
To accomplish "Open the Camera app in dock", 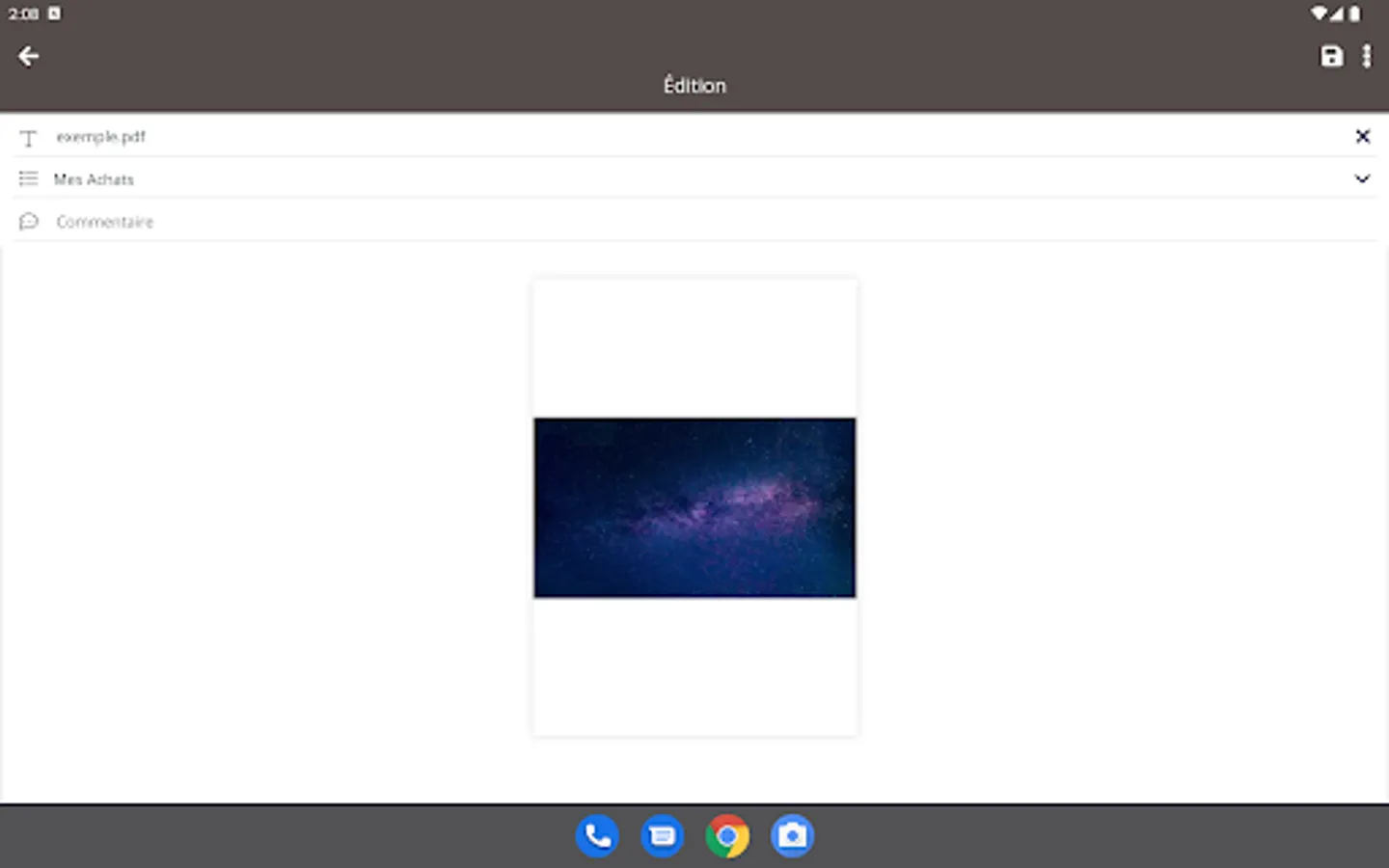I will [x=792, y=836].
